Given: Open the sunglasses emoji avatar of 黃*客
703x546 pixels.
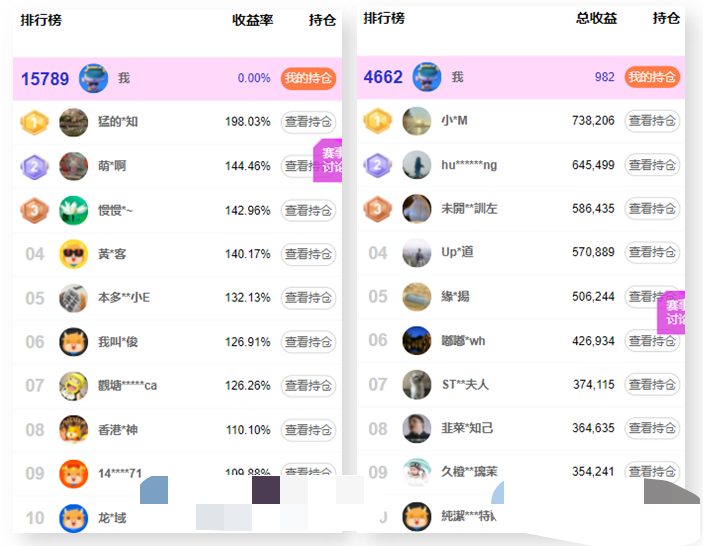Looking at the screenshot, I should pos(73,254).
